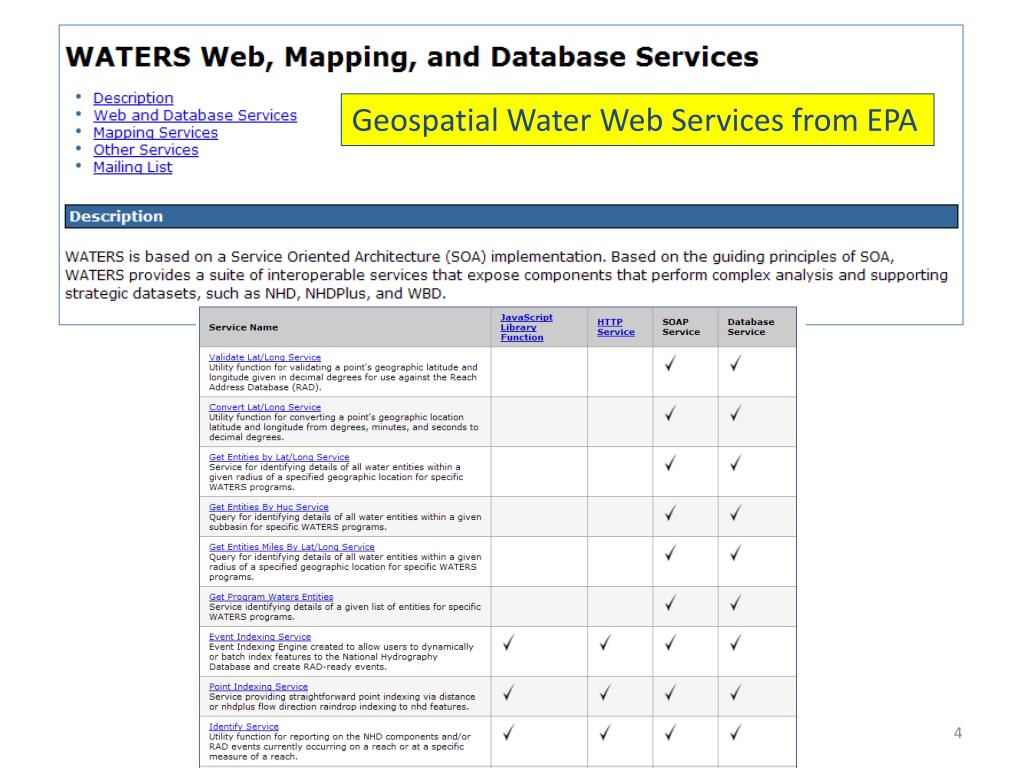Viewport: 1024px width, 768px height.
Task: Open the Mailing List link
Action: pos(133,167)
